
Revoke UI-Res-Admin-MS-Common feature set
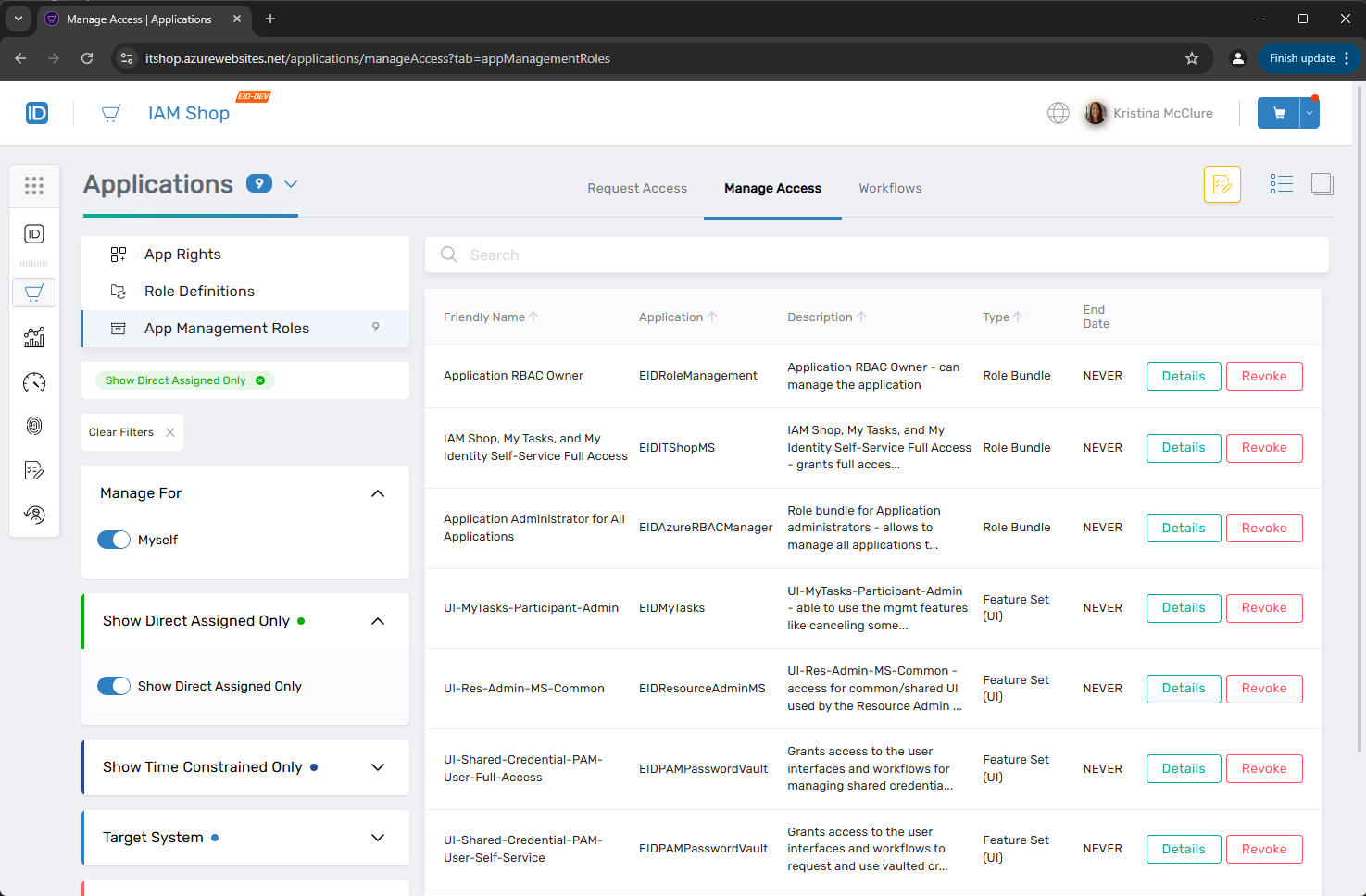click(1264, 689)
